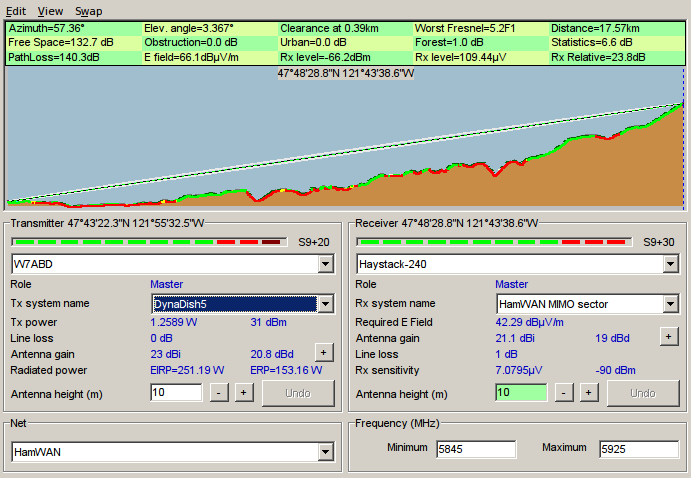Decrease receiver antenna height with minus button
Image resolution: width=691 pixels, height=478 pixels.
tap(564, 393)
